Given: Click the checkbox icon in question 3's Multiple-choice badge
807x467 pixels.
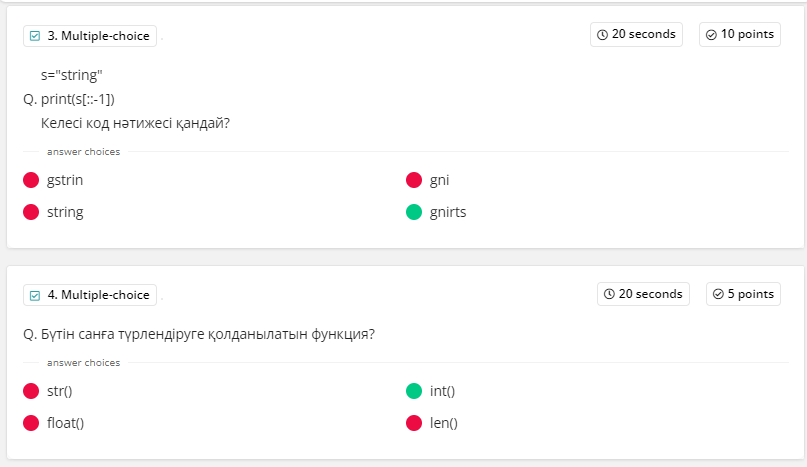Looking at the screenshot, I should click(x=35, y=36).
